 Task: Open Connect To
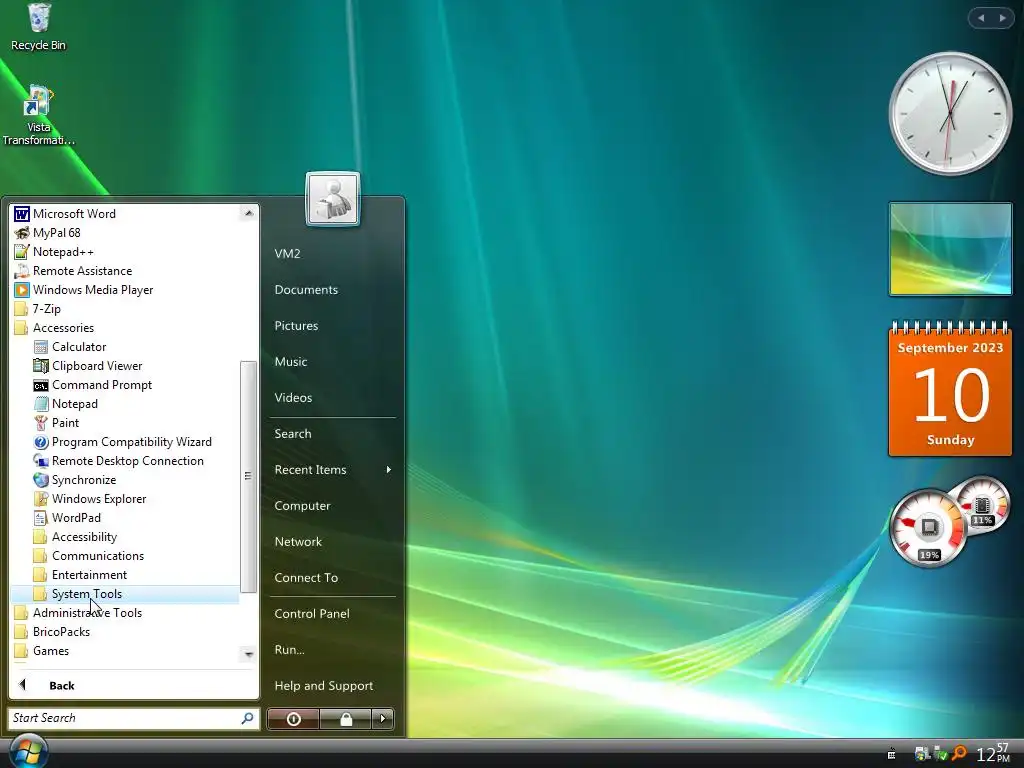pos(306,577)
